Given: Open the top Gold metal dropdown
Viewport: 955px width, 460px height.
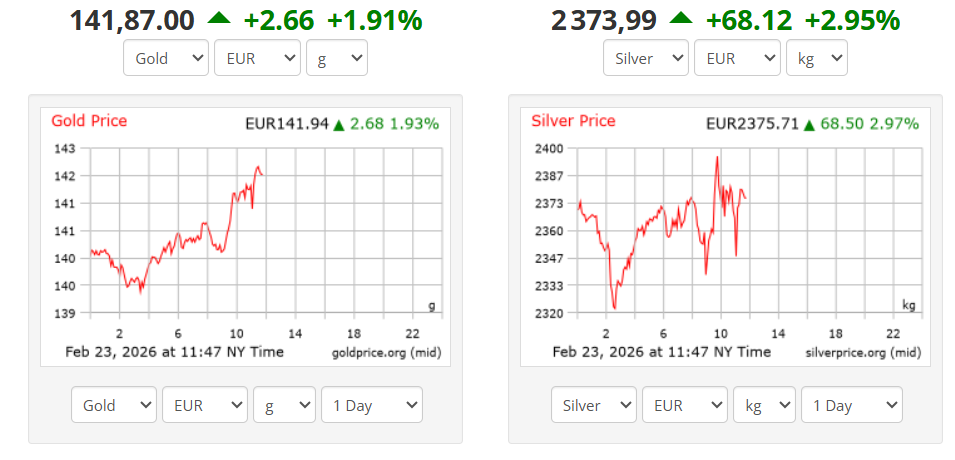Looking at the screenshot, I should (x=166, y=58).
